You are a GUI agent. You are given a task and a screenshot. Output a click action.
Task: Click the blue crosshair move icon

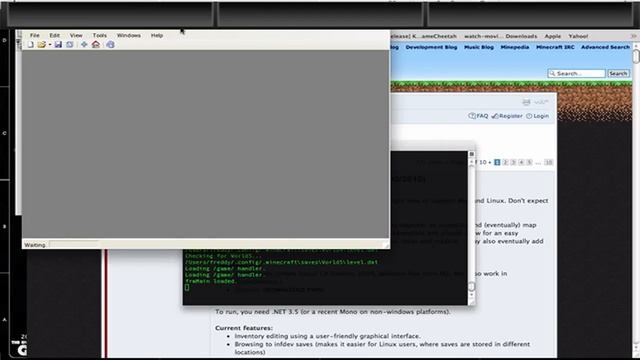pyautogui.click(x=84, y=44)
